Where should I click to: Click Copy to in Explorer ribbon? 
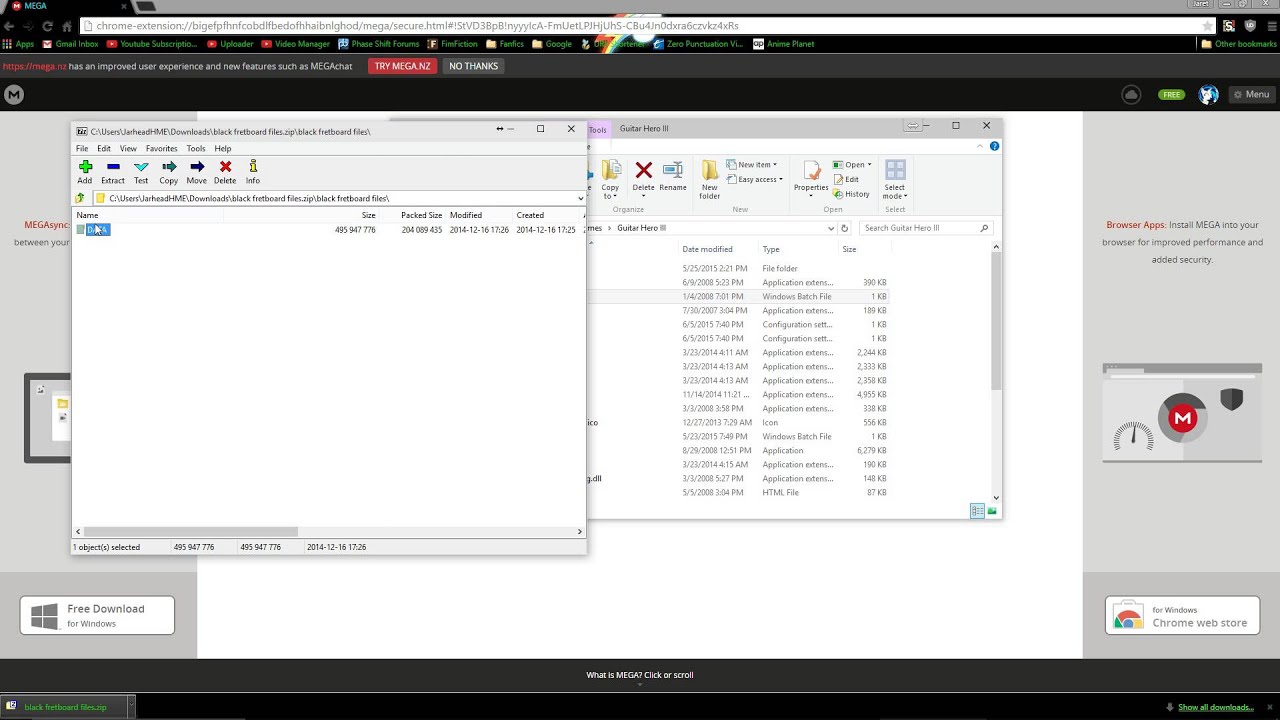click(610, 180)
